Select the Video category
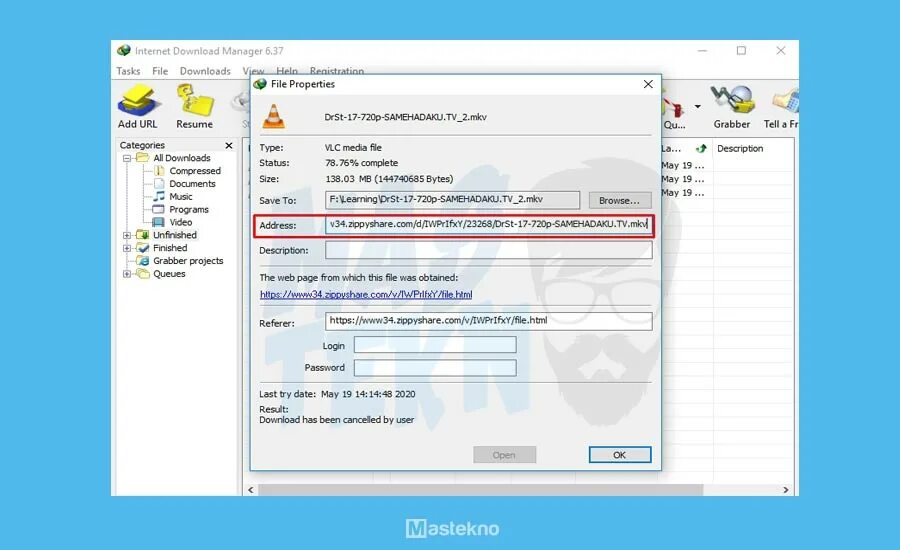This screenshot has width=900, height=550. click(180, 222)
